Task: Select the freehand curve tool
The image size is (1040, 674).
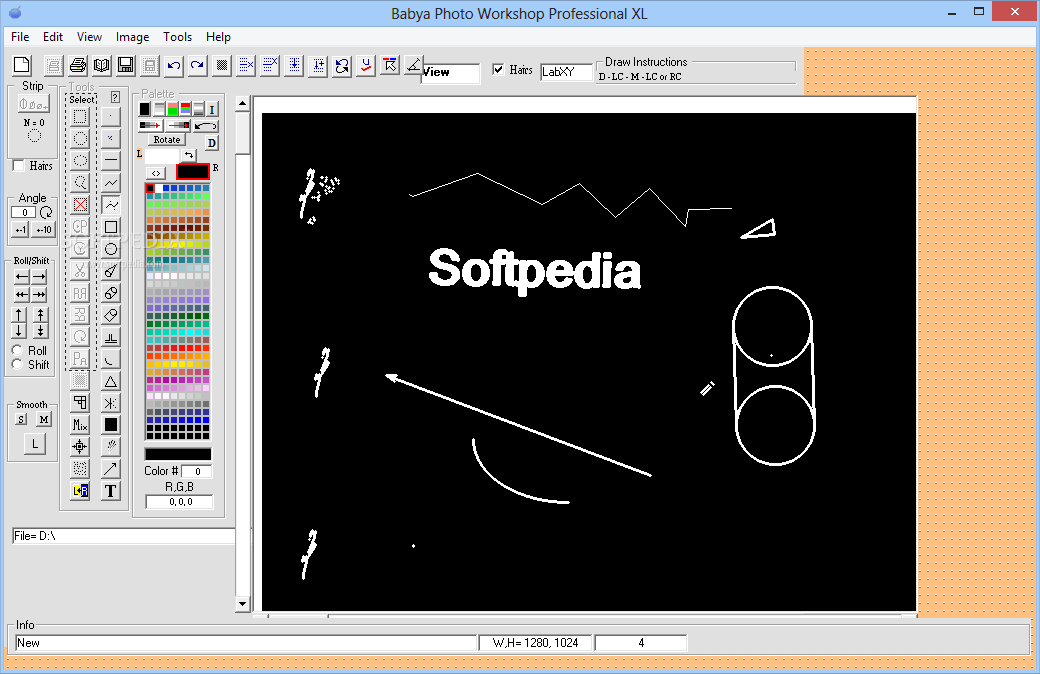Action: click(x=111, y=204)
